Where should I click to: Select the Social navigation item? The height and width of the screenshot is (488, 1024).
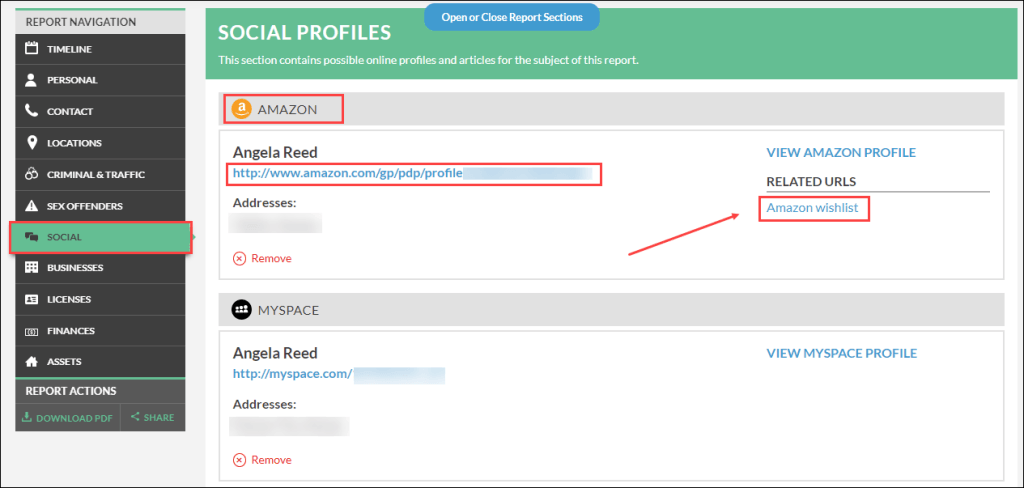101,237
